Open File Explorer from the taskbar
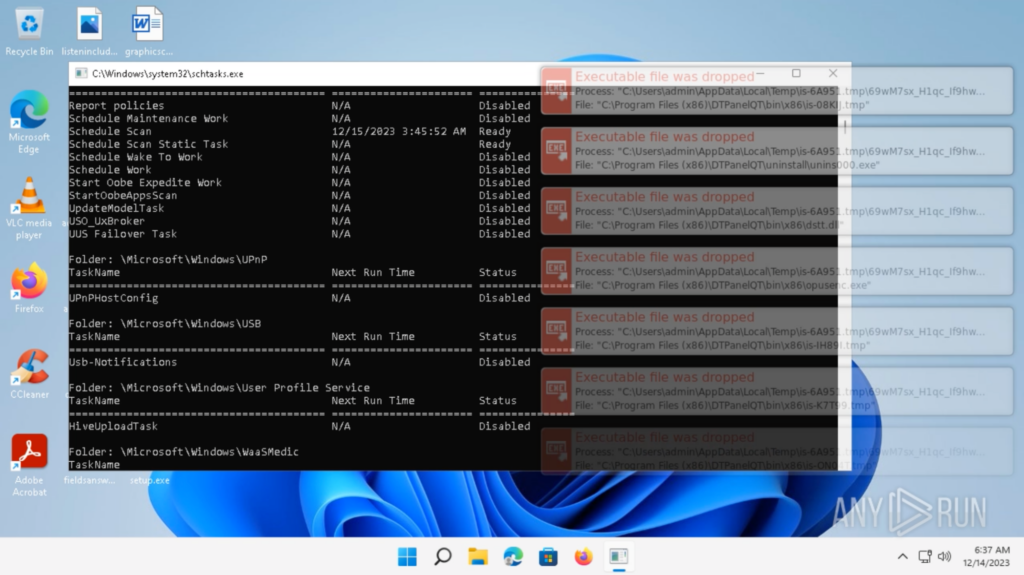The width and height of the screenshot is (1024, 575). click(x=478, y=556)
